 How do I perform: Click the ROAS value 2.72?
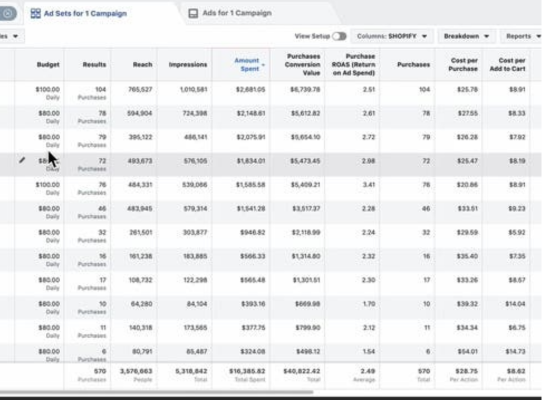[x=369, y=137]
